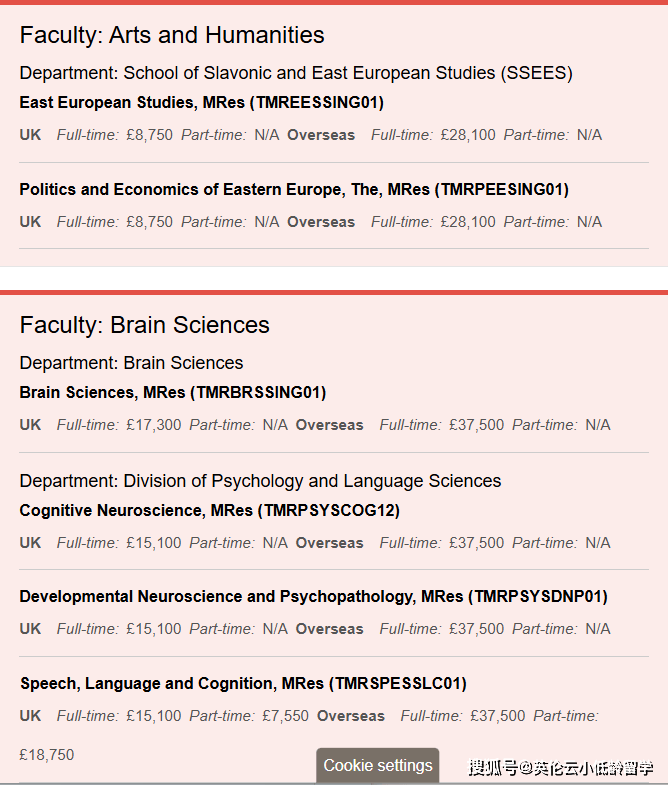Open Developmental Neuroscience and Psychopathology MRes
This screenshot has width=668, height=785.
pyautogui.click(x=313, y=596)
